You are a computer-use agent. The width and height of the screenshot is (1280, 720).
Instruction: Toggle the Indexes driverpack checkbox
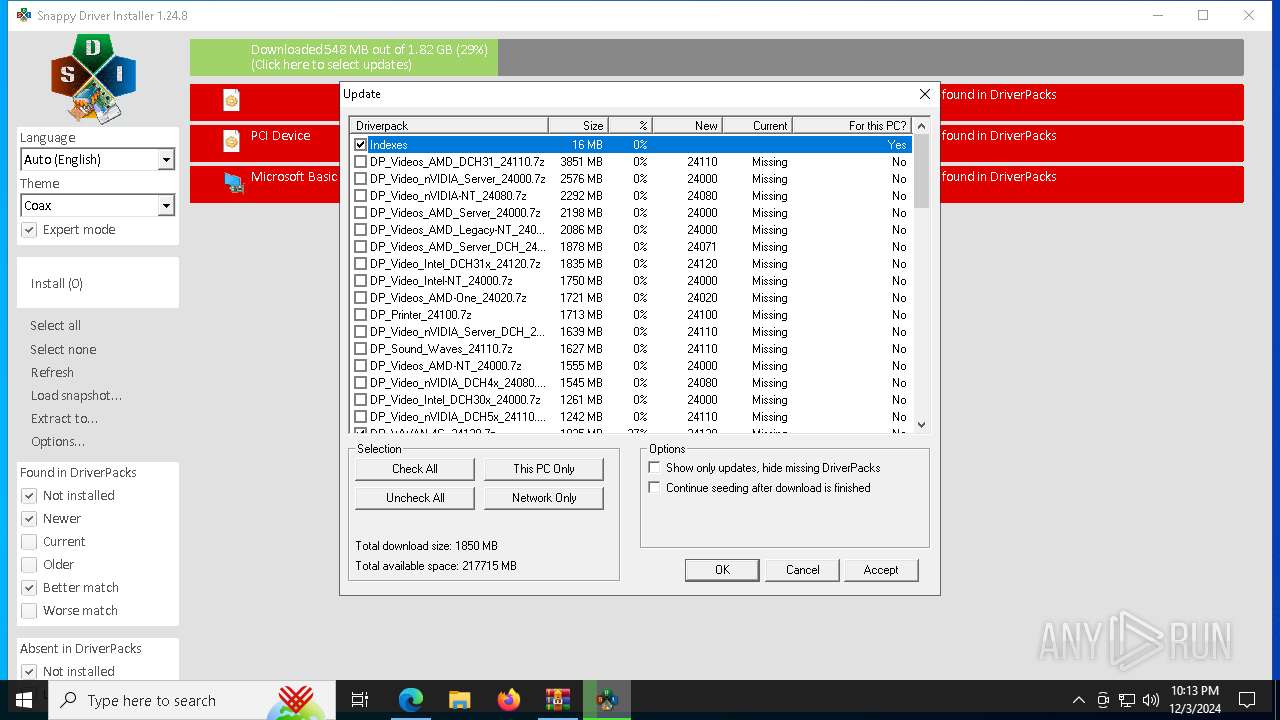tap(361, 145)
